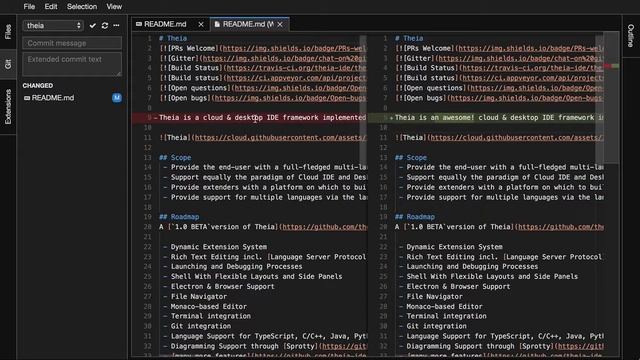
Task: Select README.md in the Changed list
Action: coord(73,98)
